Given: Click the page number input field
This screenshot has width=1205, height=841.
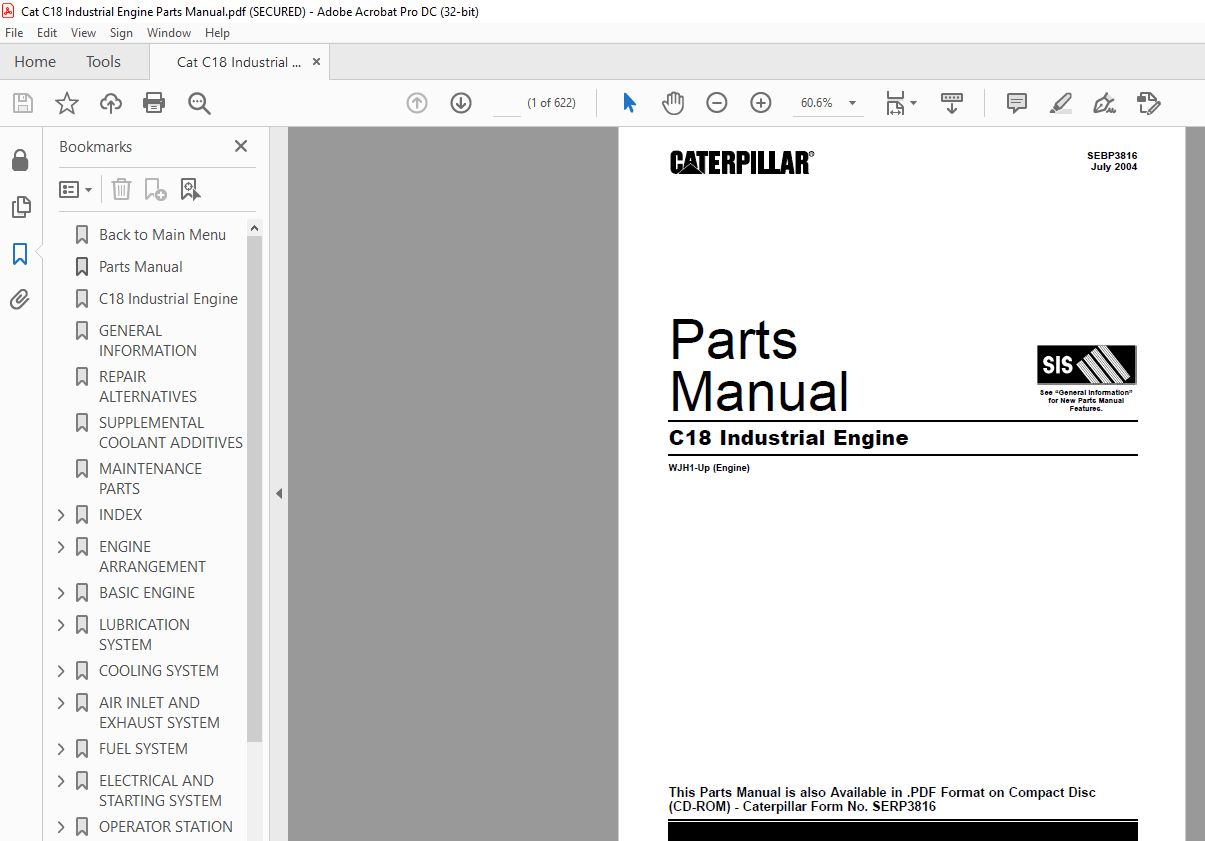Looking at the screenshot, I should tap(507, 103).
